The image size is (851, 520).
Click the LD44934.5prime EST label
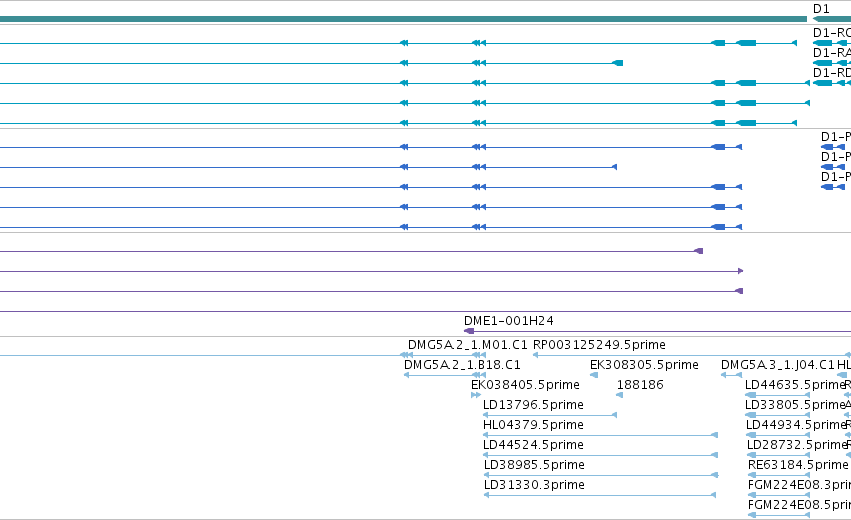(x=796, y=425)
